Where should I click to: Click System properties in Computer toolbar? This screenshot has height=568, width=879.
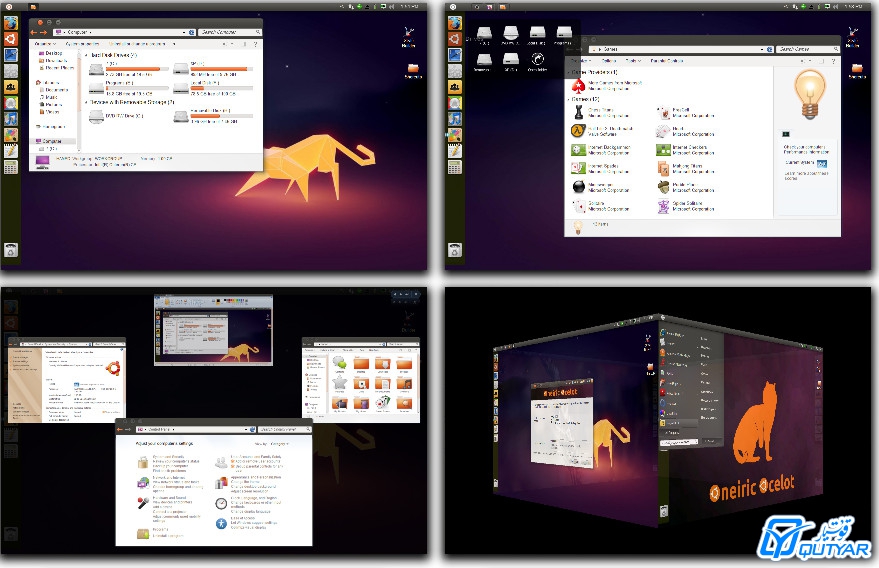[x=82, y=44]
